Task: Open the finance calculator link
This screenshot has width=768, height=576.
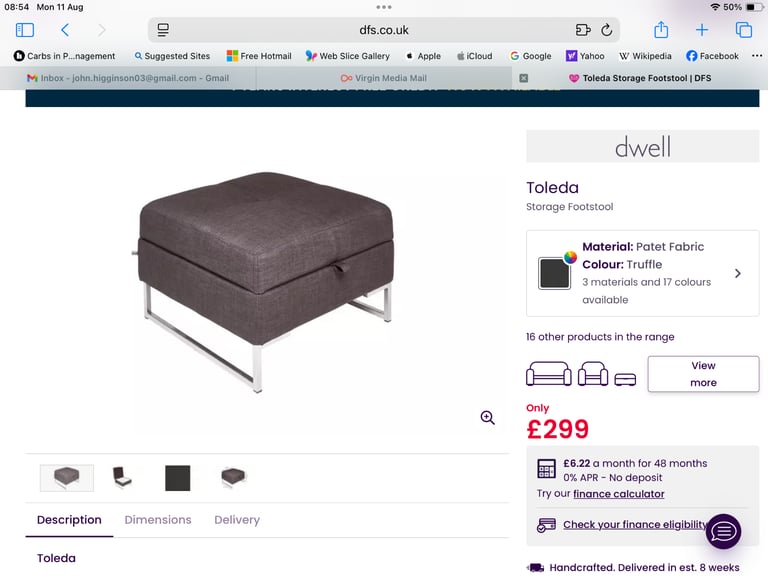Action: pos(619,494)
